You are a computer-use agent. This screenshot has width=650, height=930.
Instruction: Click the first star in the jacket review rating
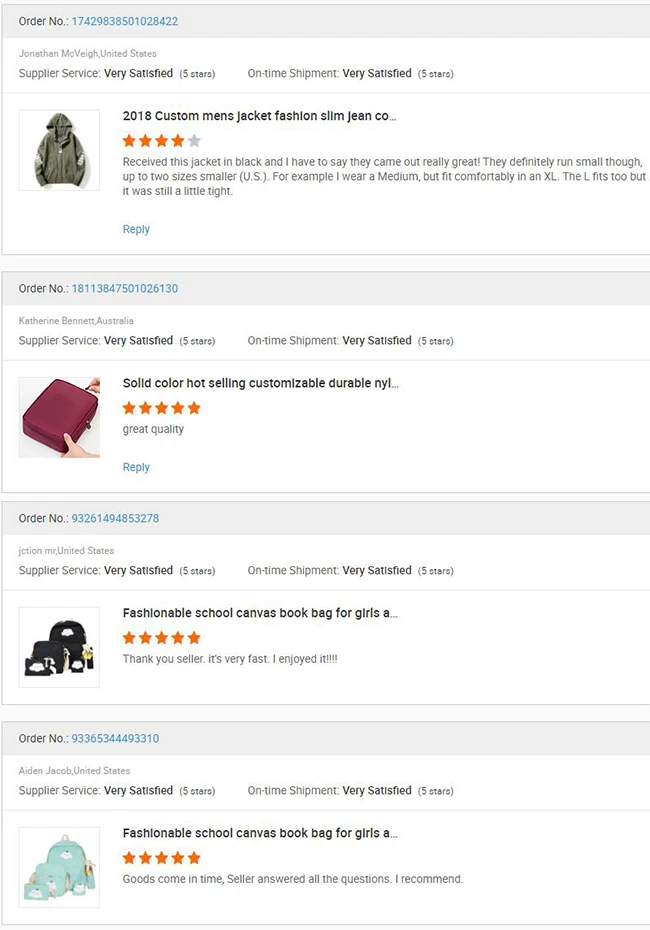point(130,141)
